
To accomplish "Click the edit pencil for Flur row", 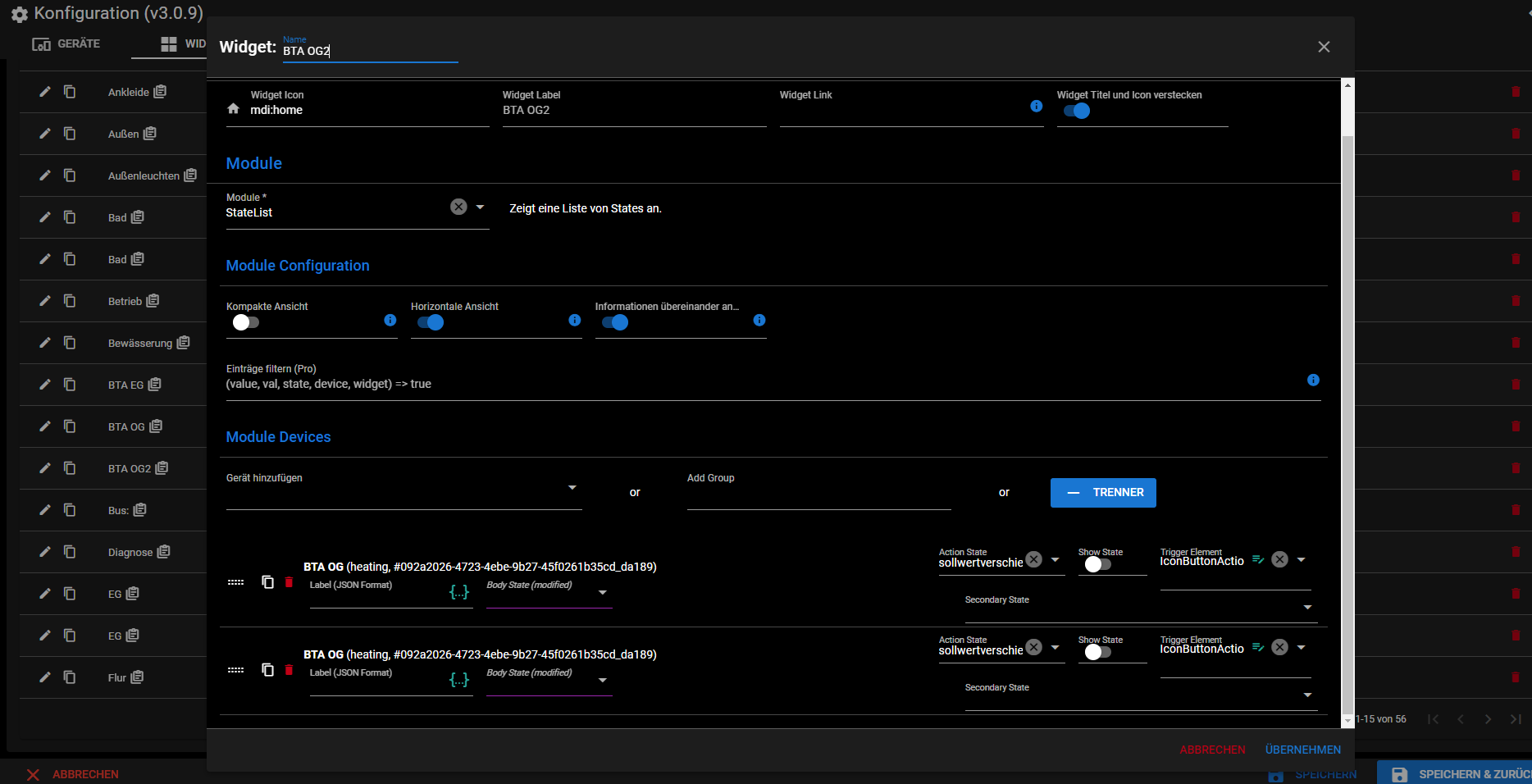I will (45, 677).
